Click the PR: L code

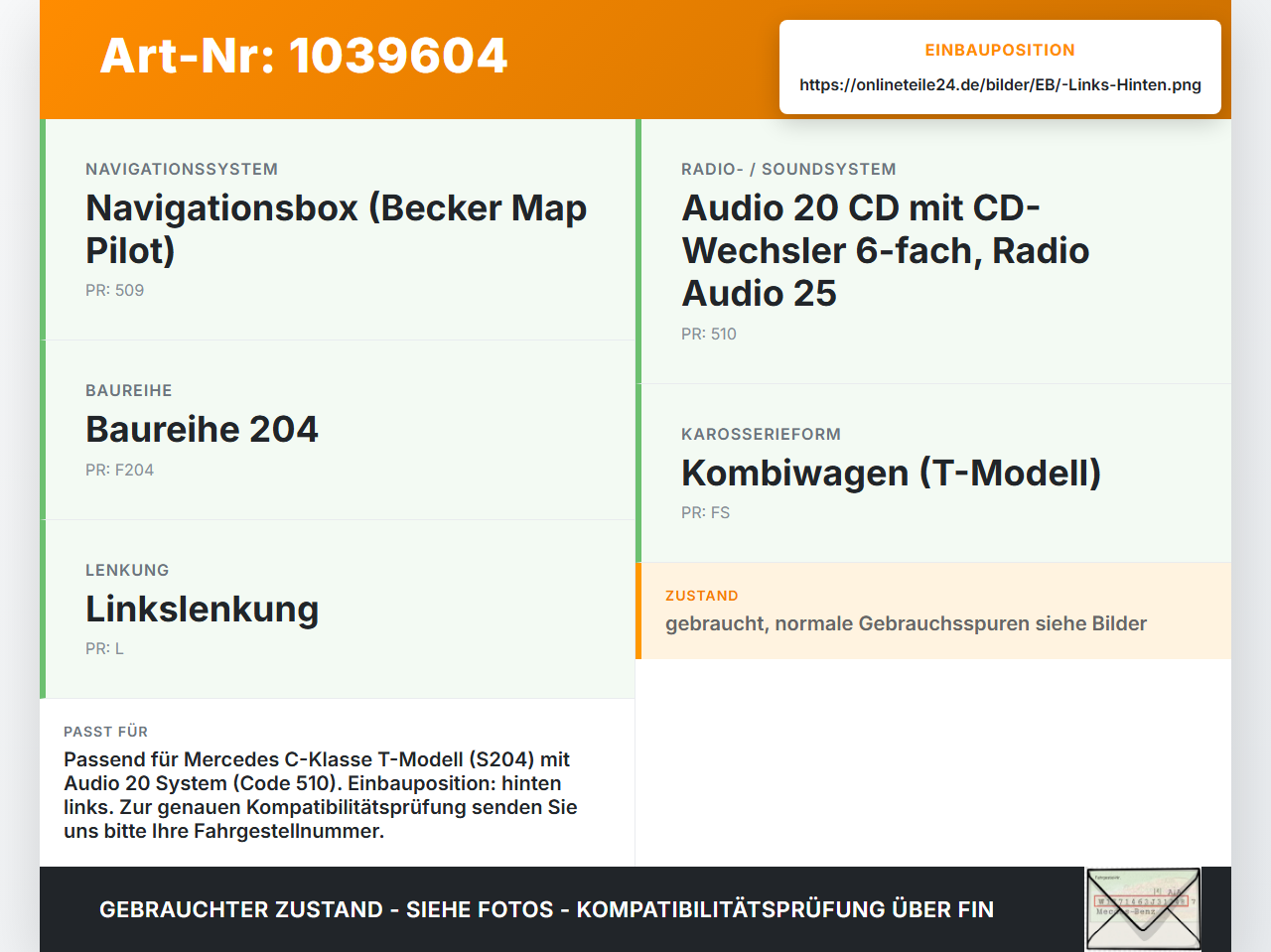(x=105, y=648)
